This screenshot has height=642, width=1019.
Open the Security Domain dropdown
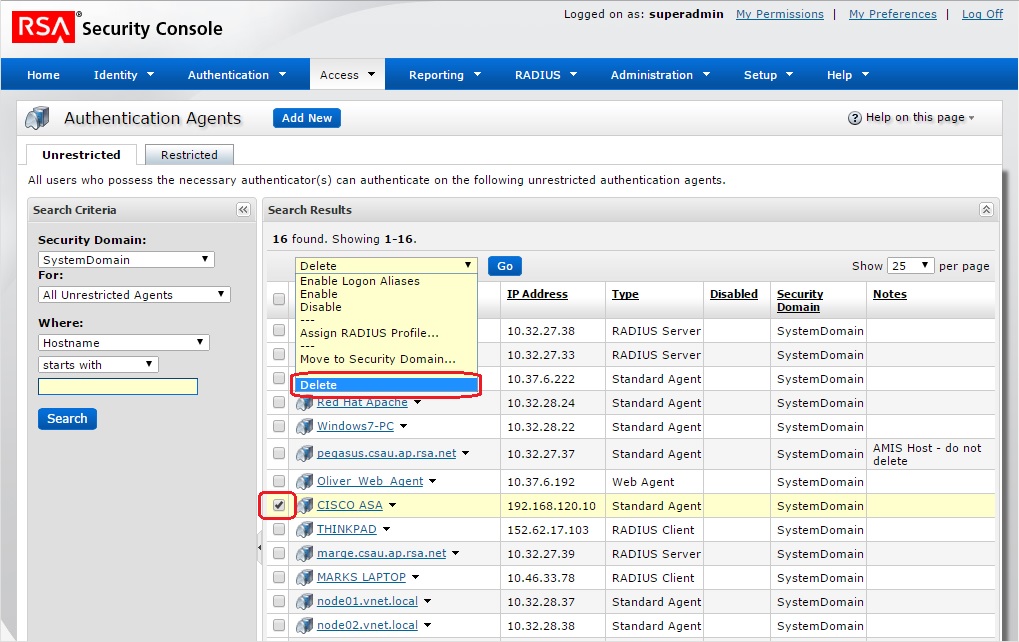[126, 259]
